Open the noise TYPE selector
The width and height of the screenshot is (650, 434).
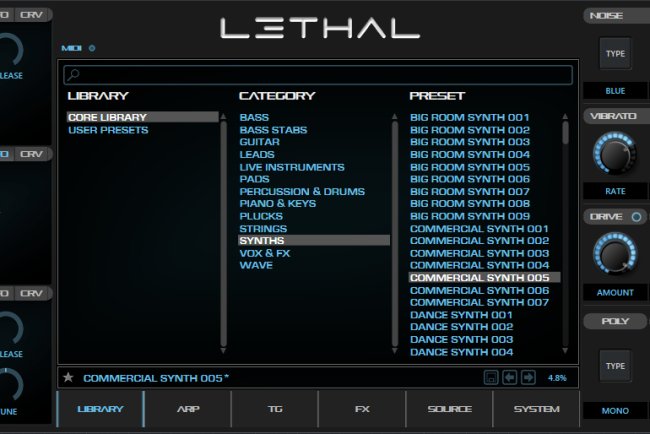point(615,53)
